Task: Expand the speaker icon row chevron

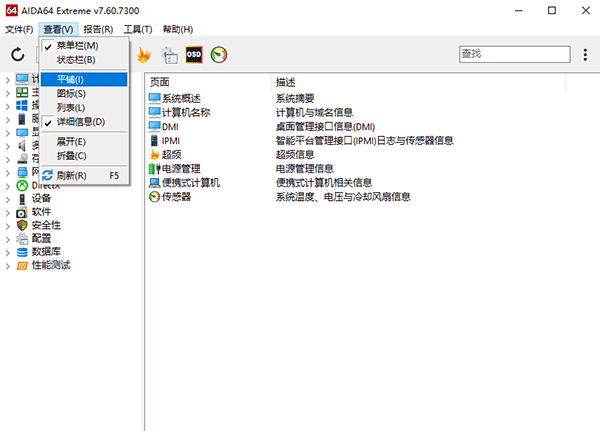Action: pos(7,146)
